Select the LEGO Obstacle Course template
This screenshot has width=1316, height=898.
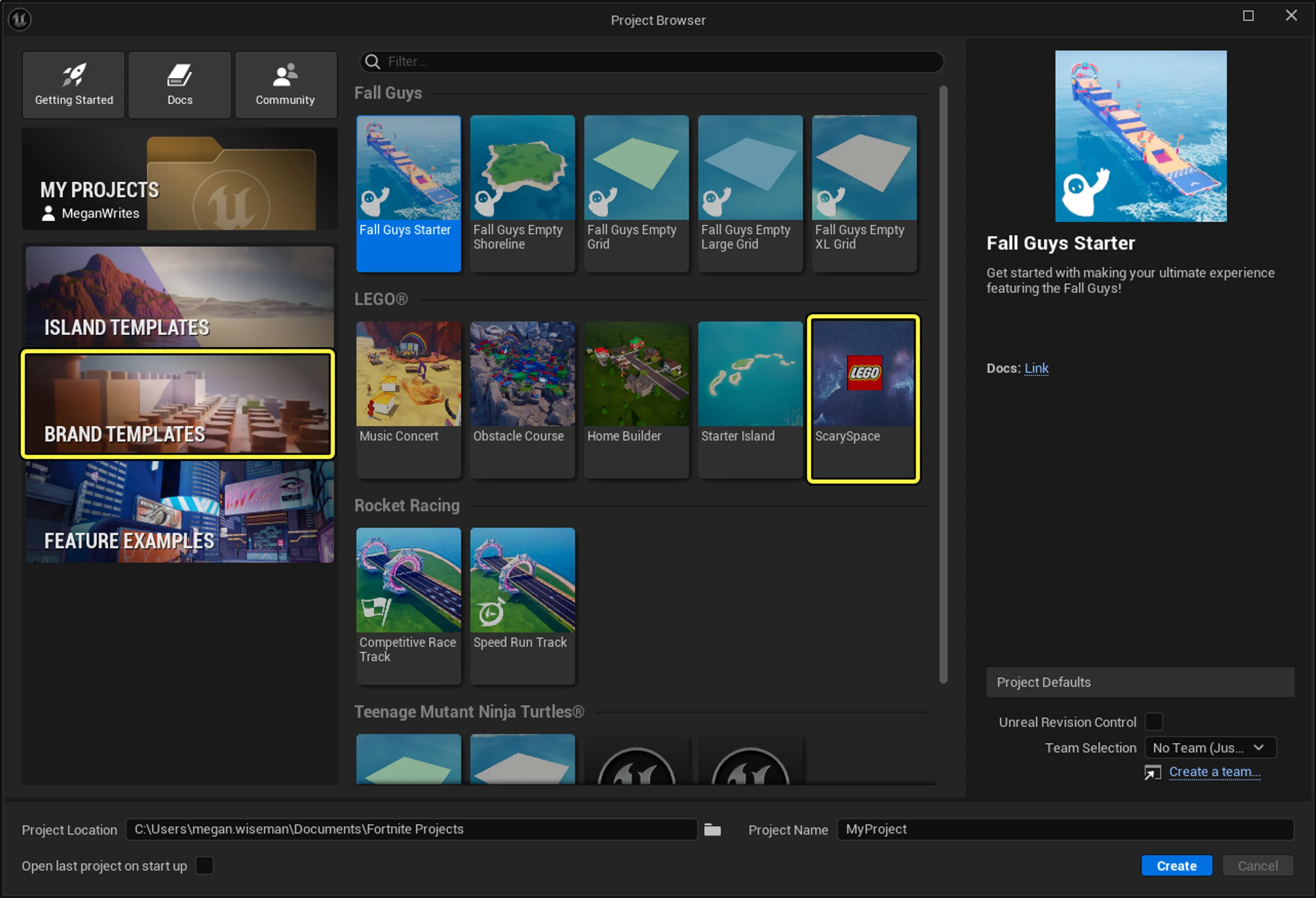tap(522, 400)
